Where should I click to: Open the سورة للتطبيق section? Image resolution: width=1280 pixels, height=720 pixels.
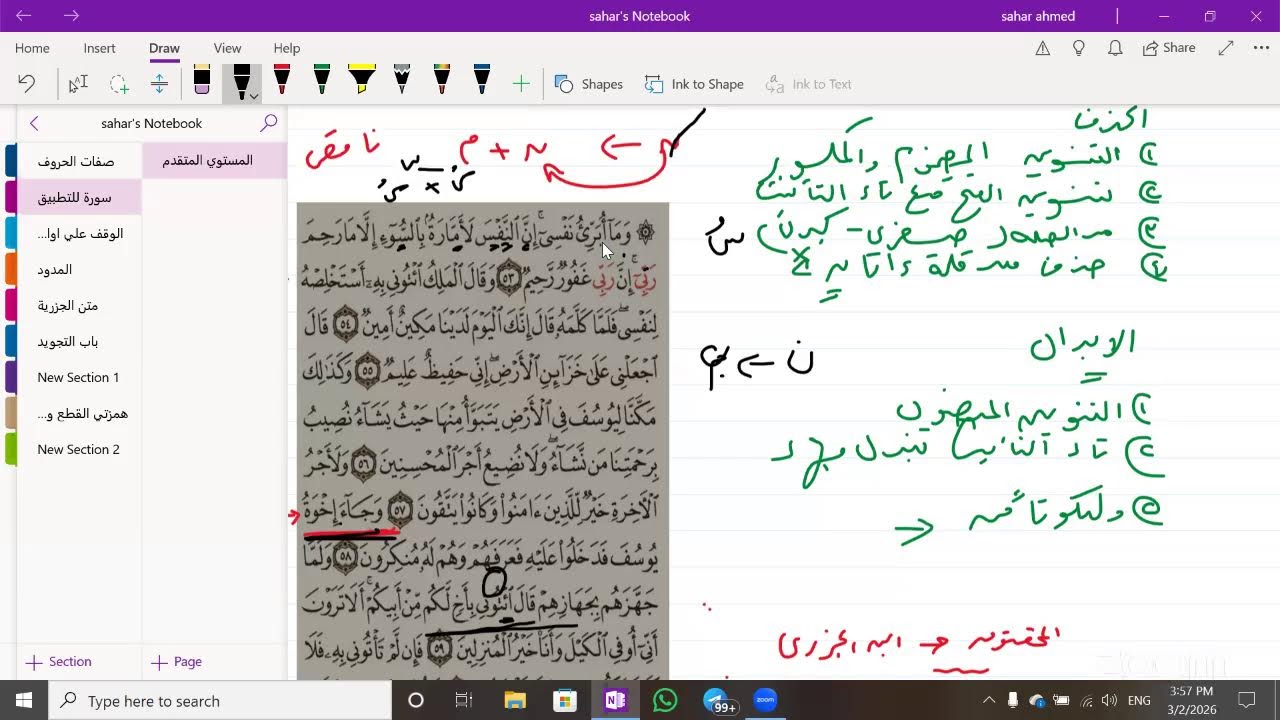79,197
